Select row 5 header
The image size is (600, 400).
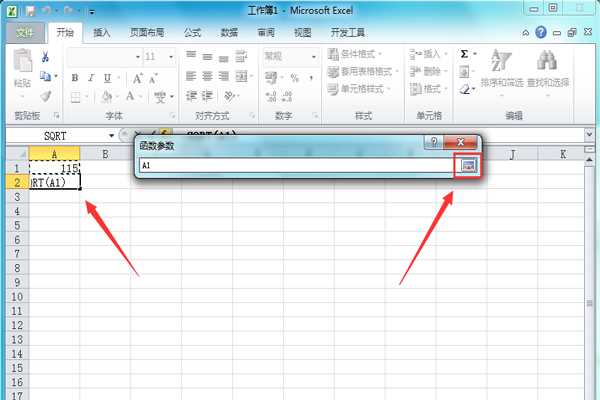point(17,225)
